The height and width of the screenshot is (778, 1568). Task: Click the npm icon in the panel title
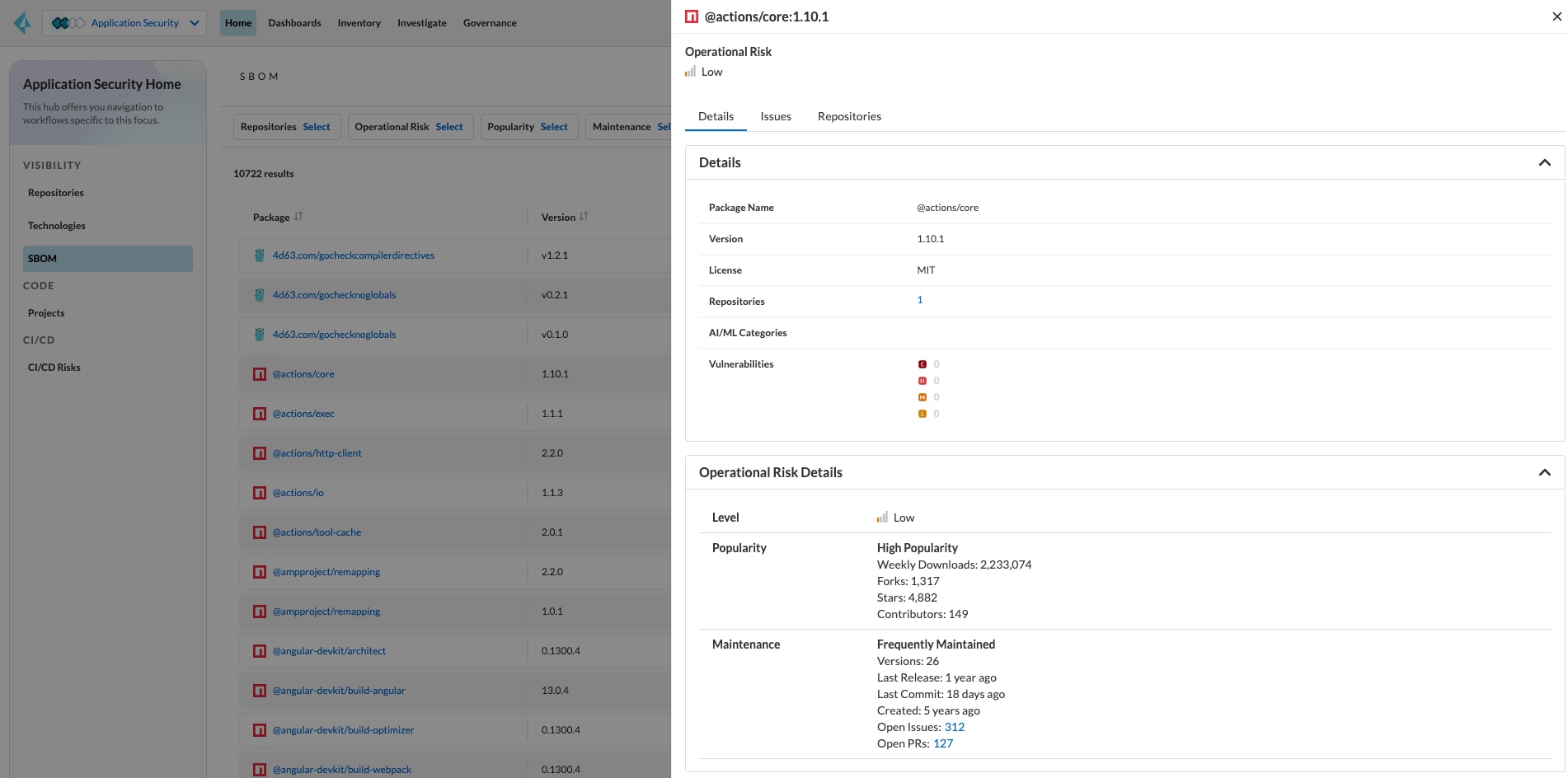click(692, 16)
